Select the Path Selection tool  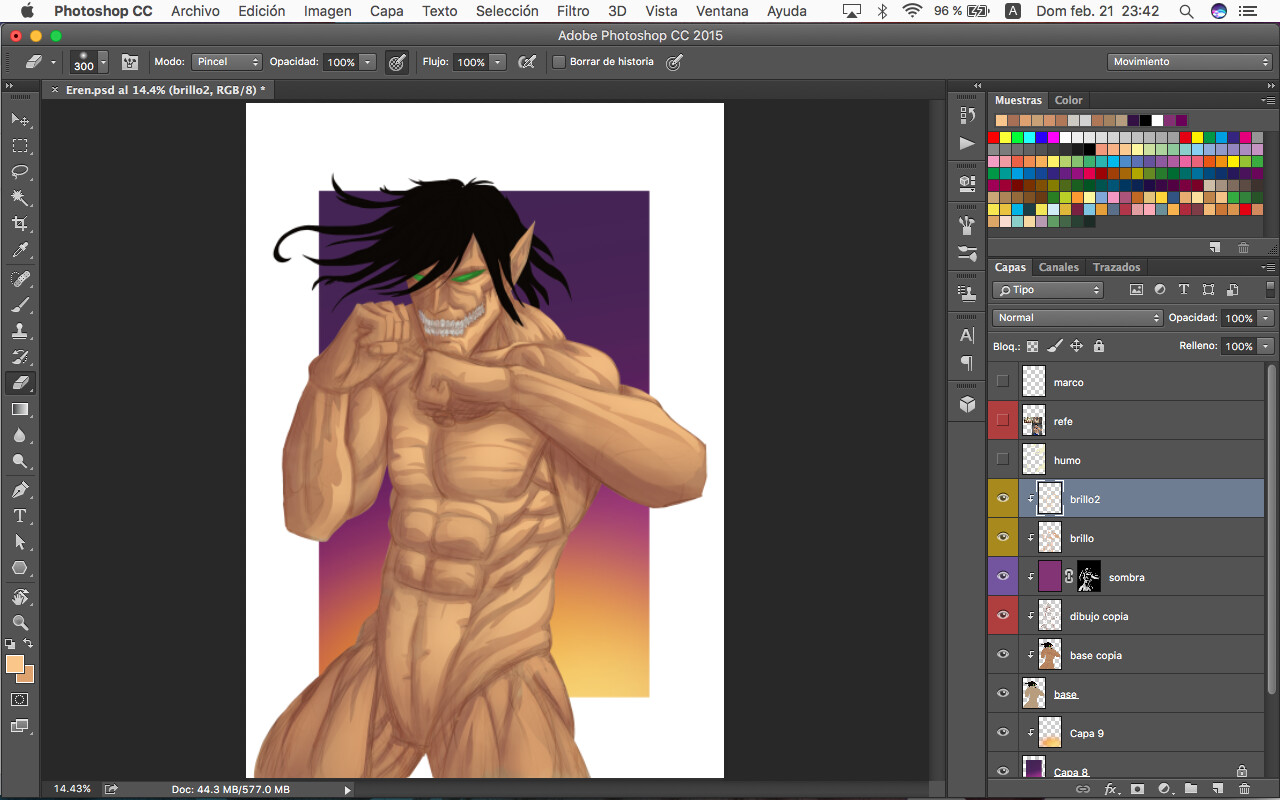tap(20, 542)
